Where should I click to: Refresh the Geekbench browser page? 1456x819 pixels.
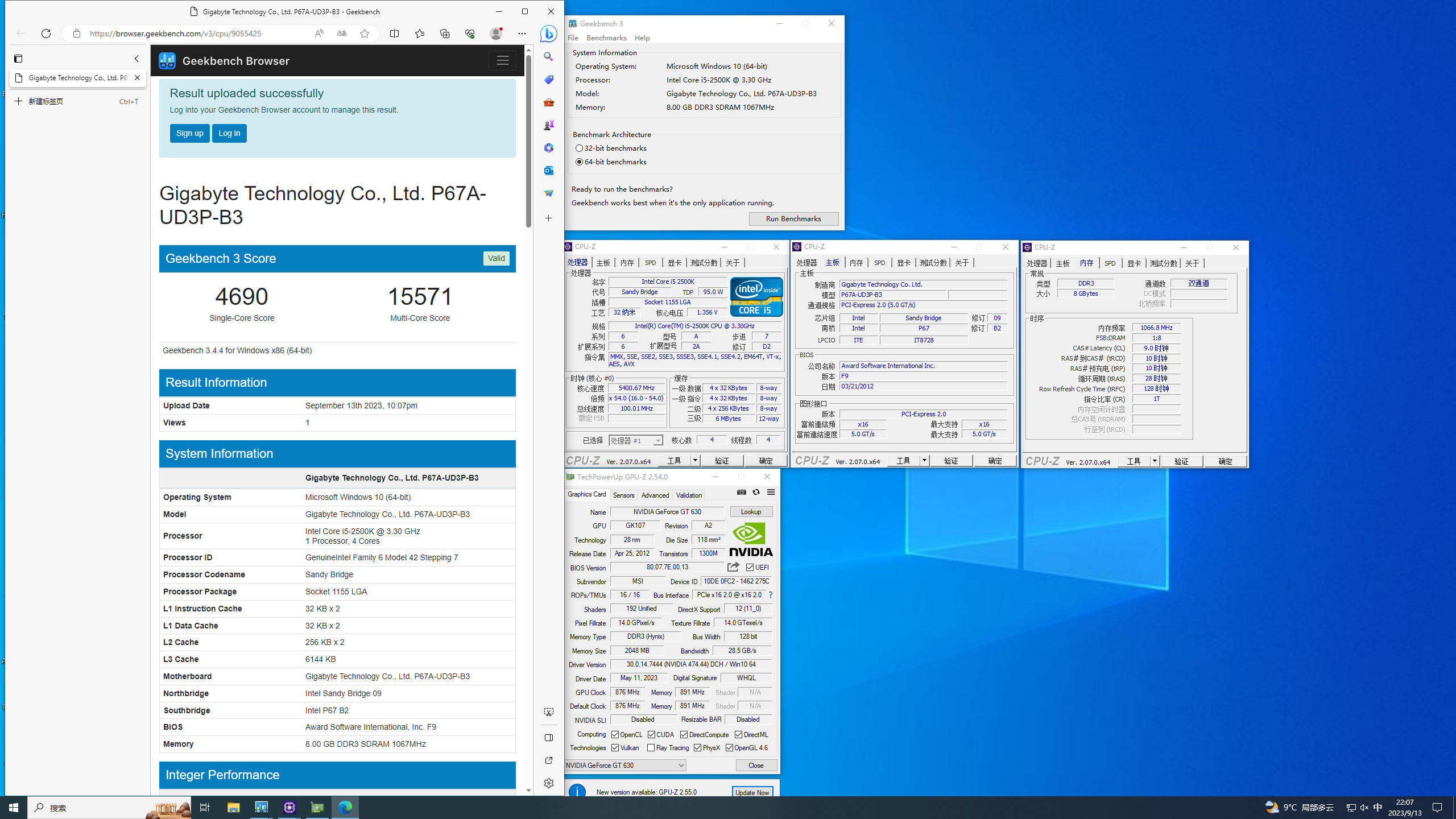46,34
